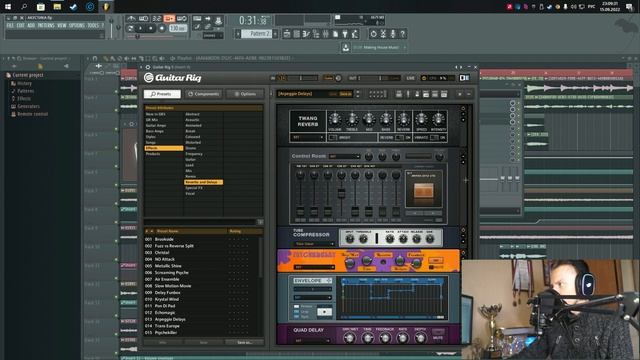Open the ADD menu
Screen dimensions: 640x360
click(31, 25)
